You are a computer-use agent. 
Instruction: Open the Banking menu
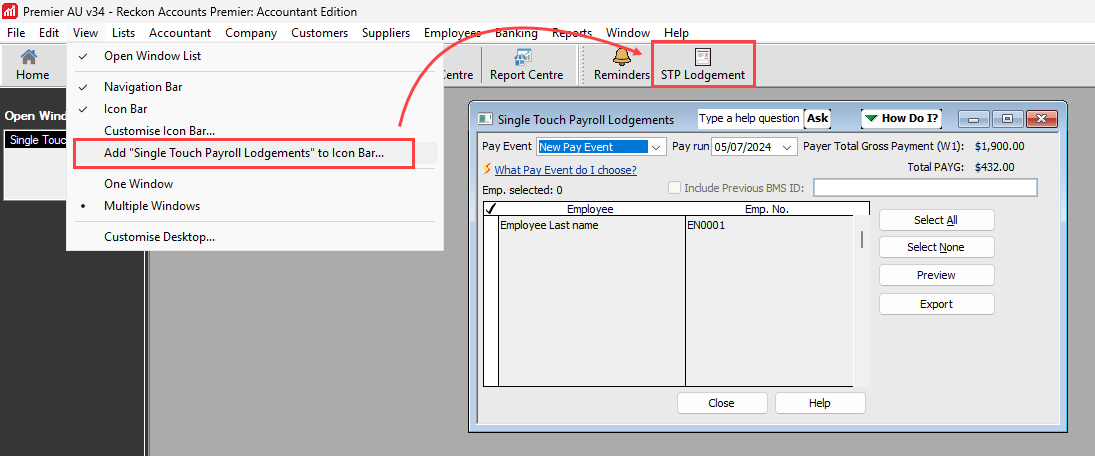[x=516, y=33]
